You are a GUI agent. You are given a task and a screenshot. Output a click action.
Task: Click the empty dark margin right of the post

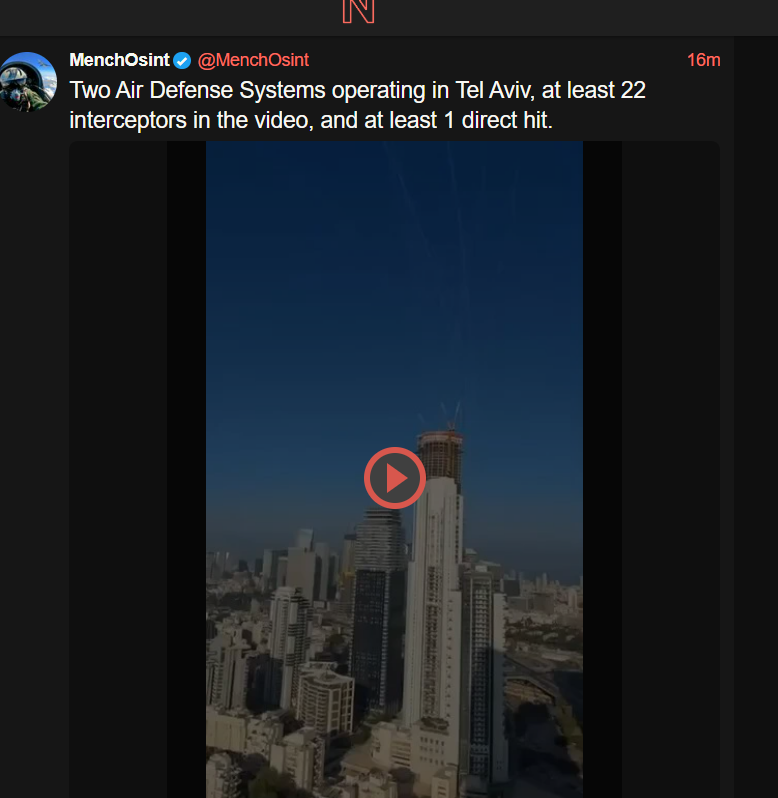[x=756, y=407]
